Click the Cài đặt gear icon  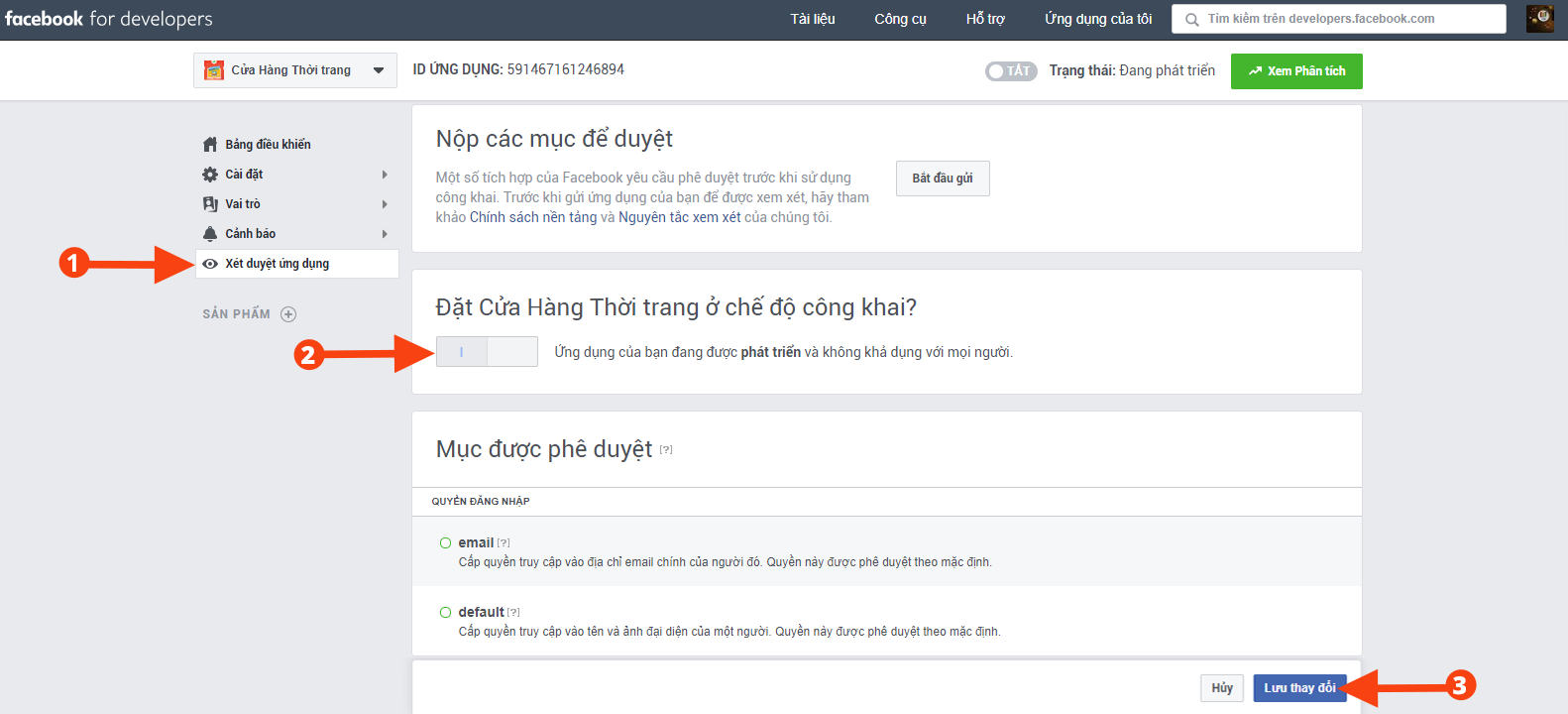tap(210, 175)
